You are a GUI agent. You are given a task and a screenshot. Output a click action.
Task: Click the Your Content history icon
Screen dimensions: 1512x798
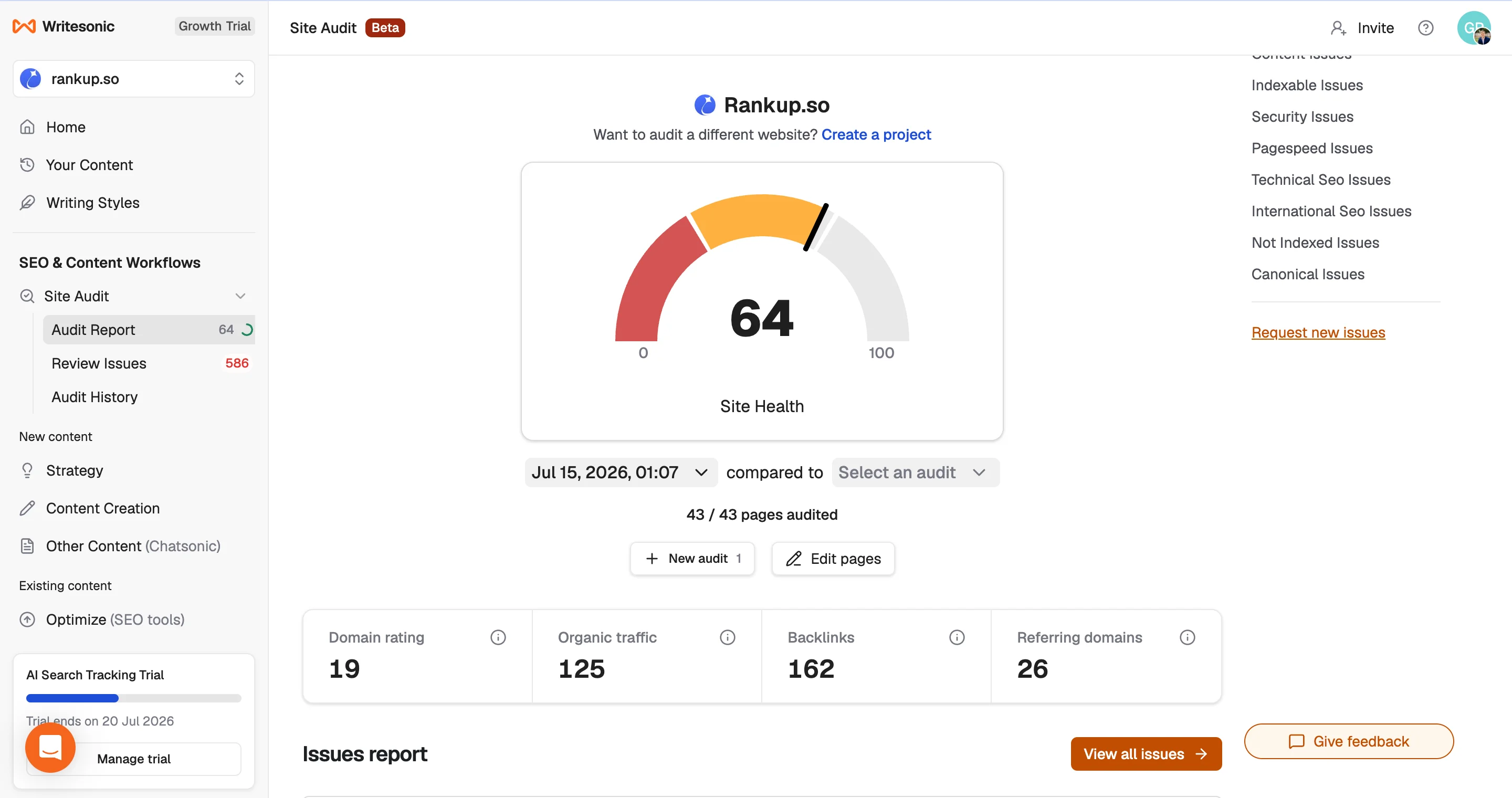(x=27, y=165)
